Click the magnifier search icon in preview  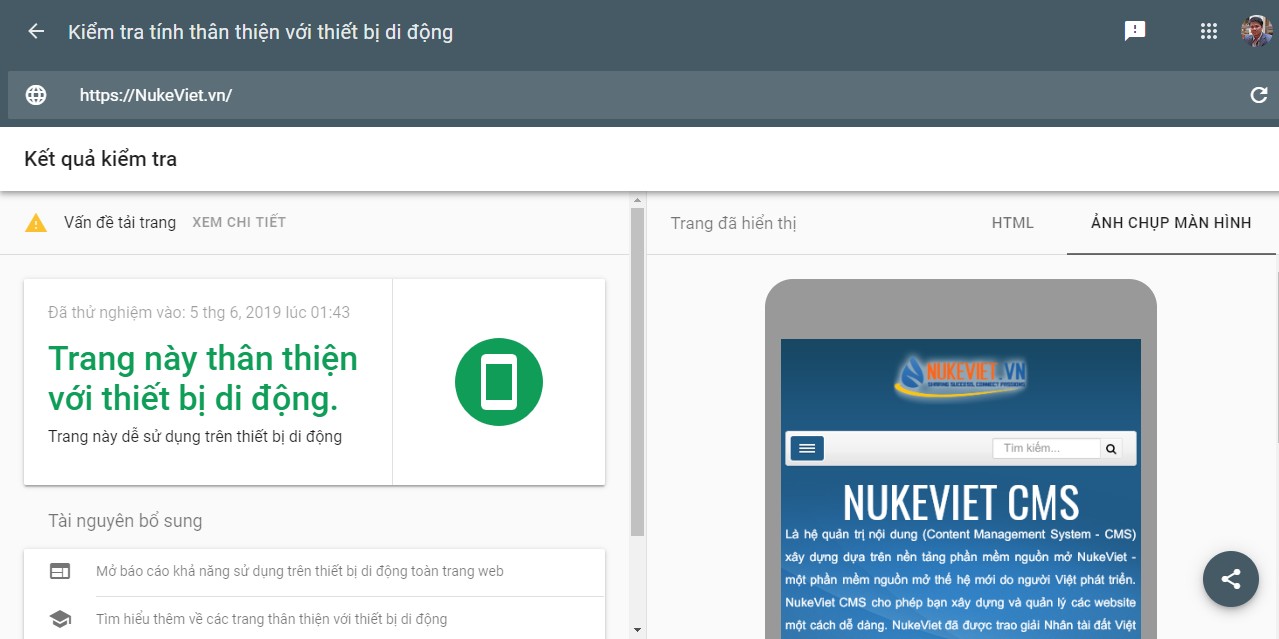click(1111, 449)
